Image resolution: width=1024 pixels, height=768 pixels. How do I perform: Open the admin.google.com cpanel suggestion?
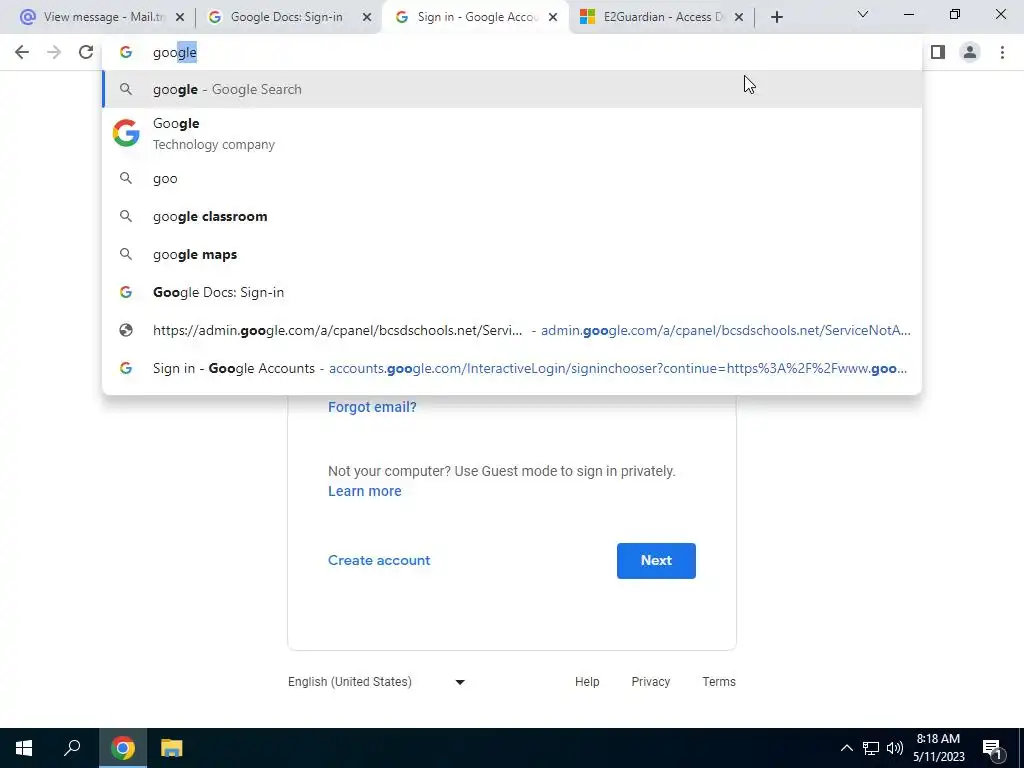513,330
